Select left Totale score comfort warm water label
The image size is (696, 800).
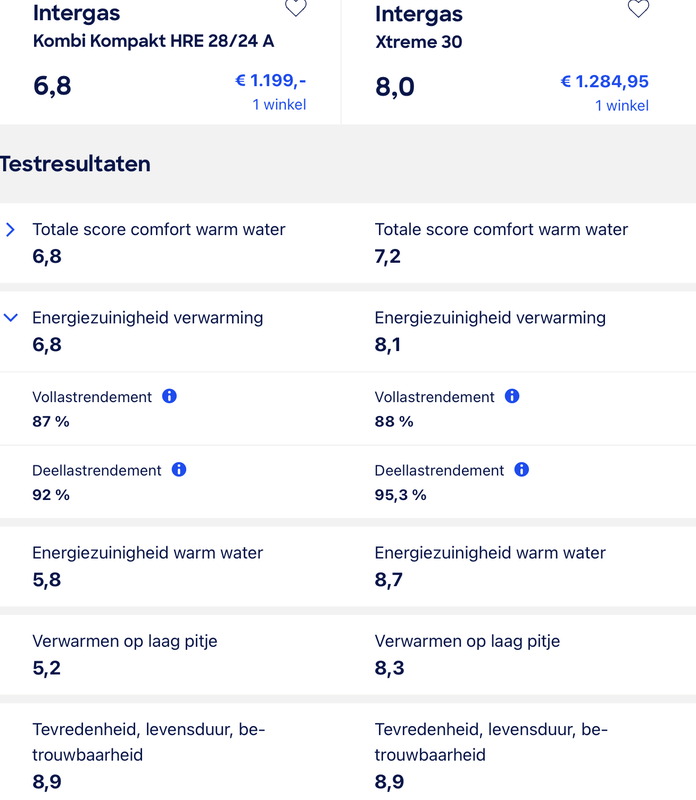tap(158, 229)
